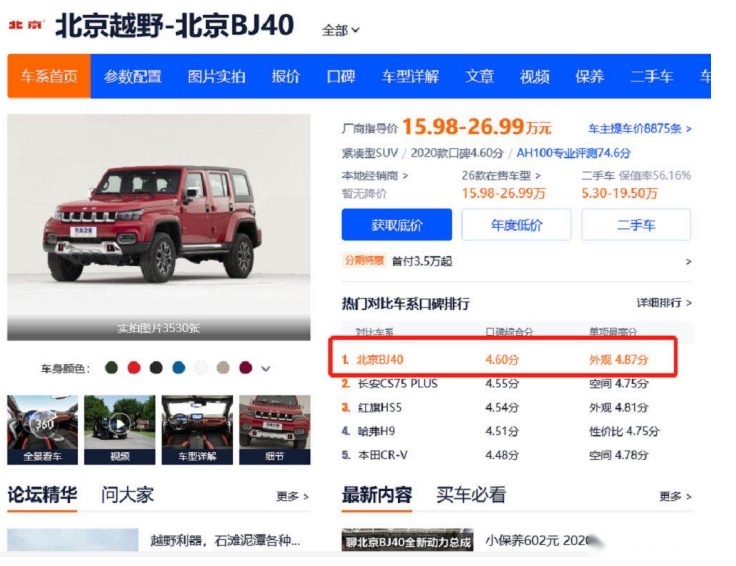Switch to the 买车必看 tab
The image size is (736, 566).
click(x=471, y=495)
